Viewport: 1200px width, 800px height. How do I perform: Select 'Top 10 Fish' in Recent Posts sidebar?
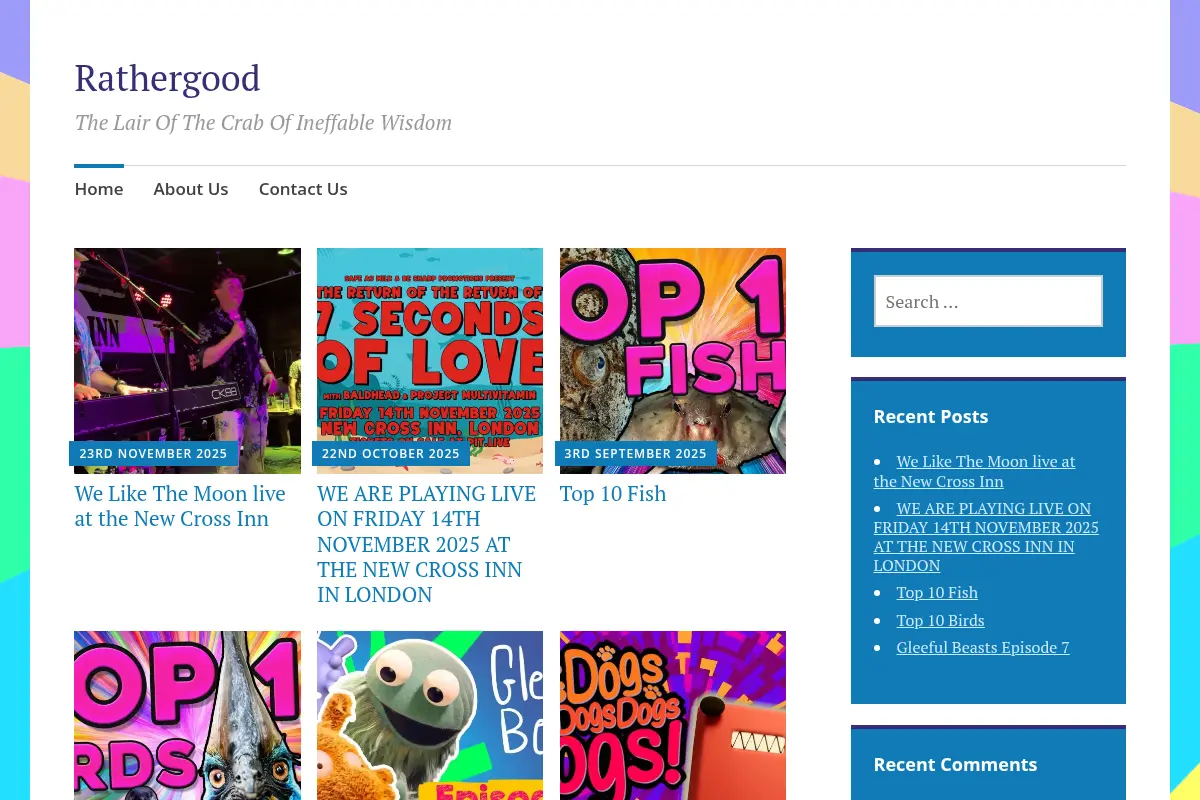coord(937,592)
